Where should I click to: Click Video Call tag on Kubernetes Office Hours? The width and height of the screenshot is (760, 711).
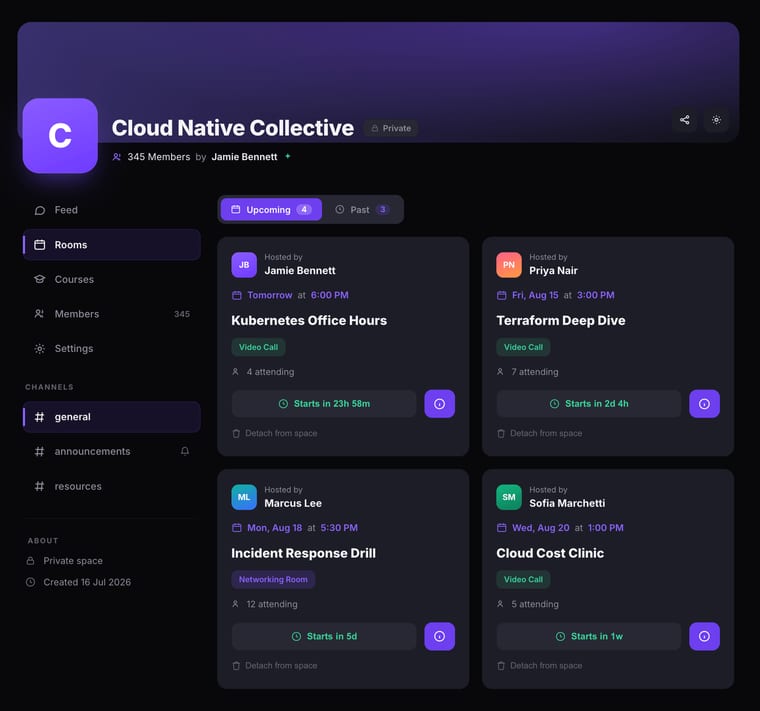coord(258,347)
